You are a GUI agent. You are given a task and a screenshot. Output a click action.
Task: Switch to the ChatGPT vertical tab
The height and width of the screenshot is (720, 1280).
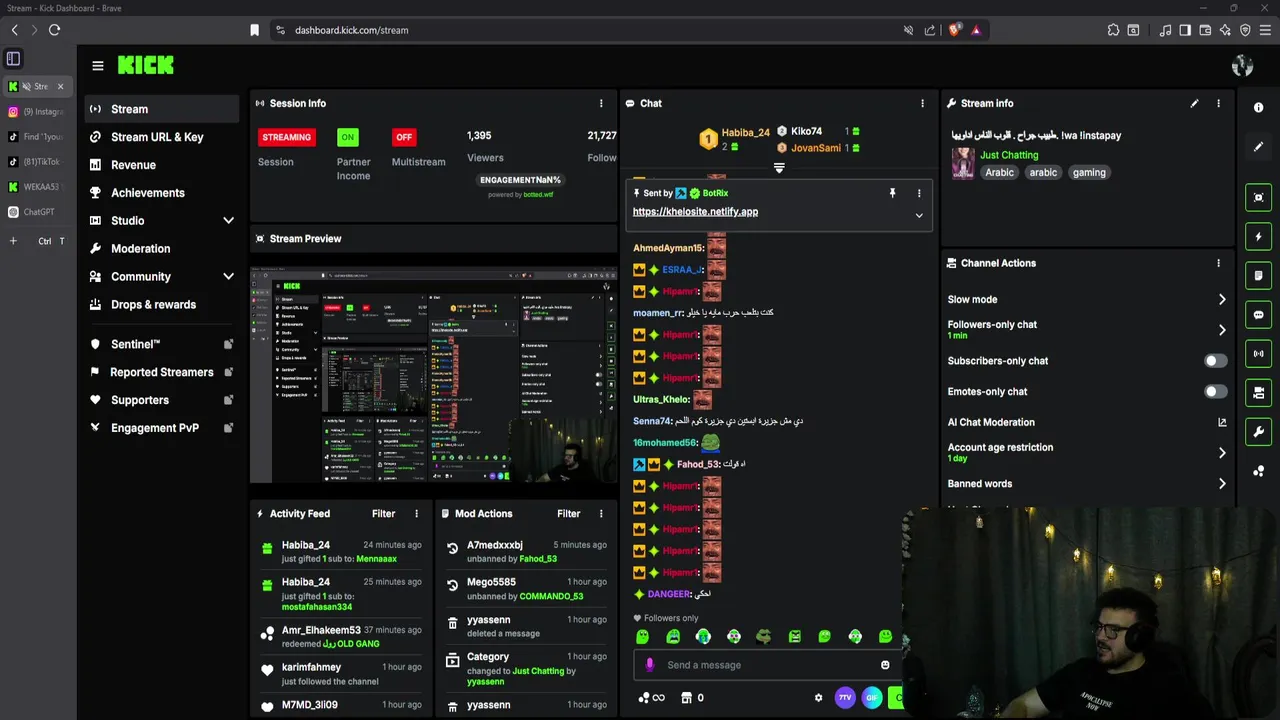pyautogui.click(x=38, y=212)
